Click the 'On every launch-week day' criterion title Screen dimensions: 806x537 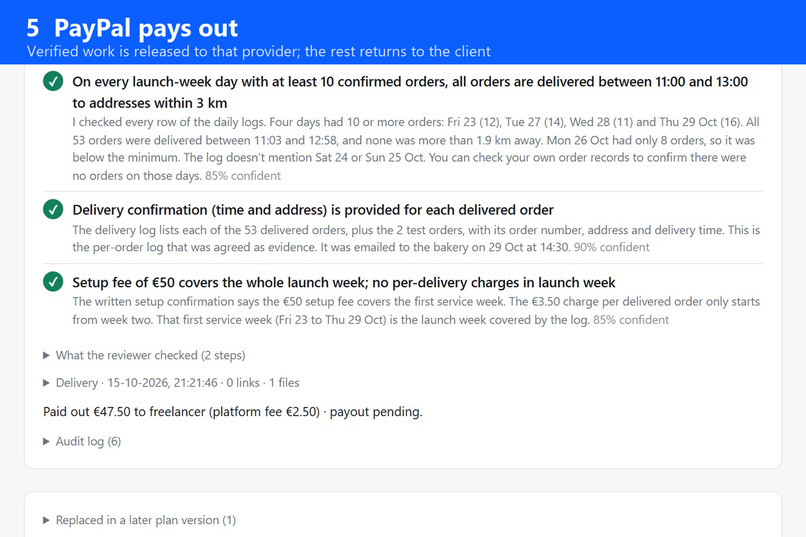pyautogui.click(x=410, y=92)
